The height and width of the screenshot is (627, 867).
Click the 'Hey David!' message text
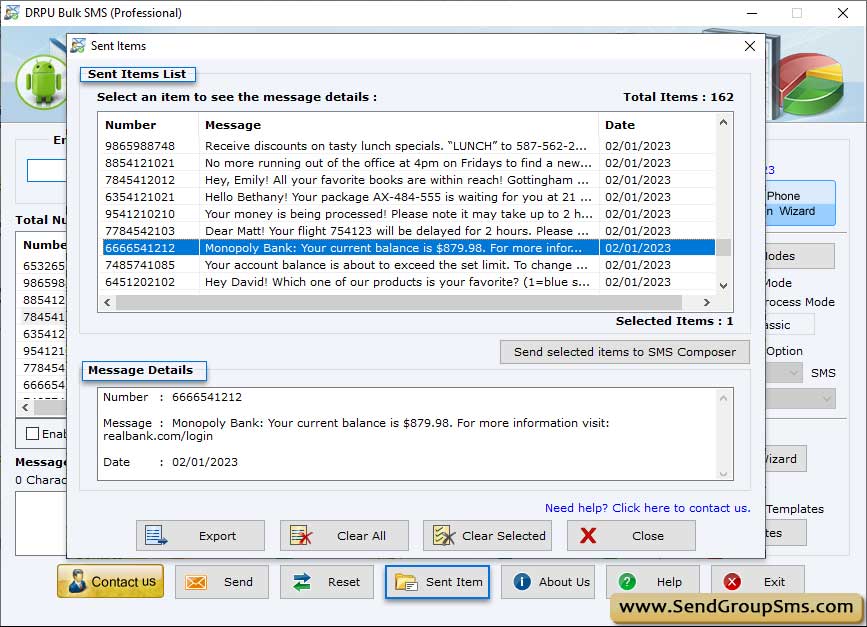click(397, 282)
